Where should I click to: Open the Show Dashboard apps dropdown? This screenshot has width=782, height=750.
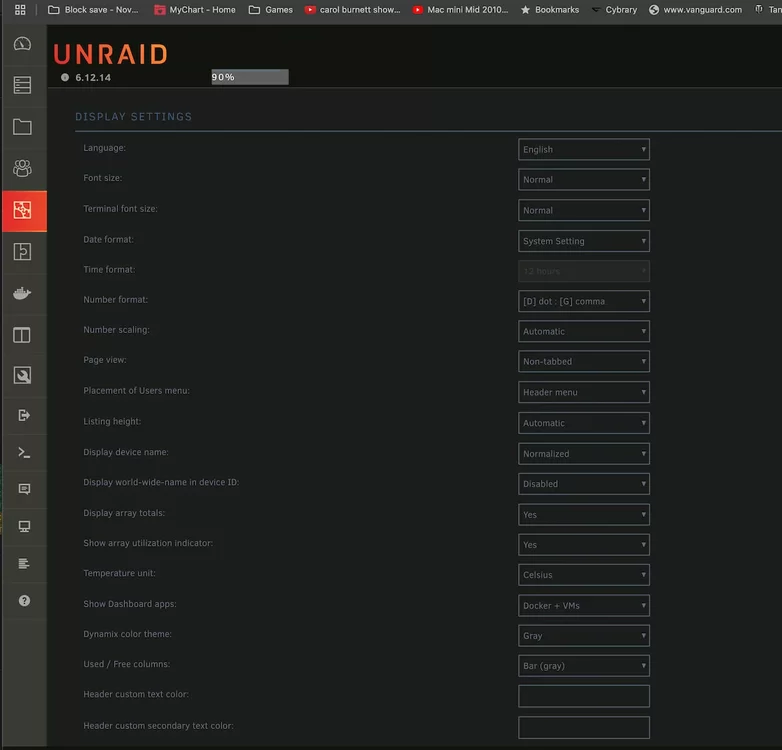point(584,606)
